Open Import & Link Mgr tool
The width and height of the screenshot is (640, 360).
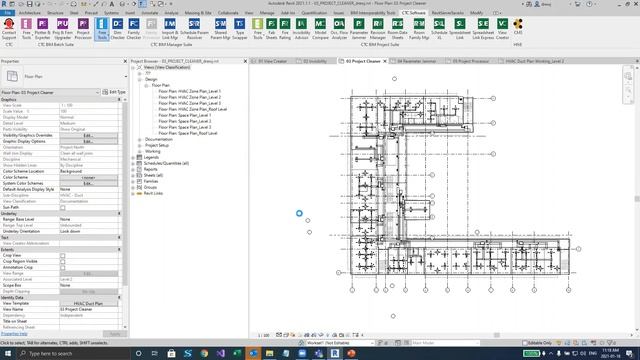[170, 29]
